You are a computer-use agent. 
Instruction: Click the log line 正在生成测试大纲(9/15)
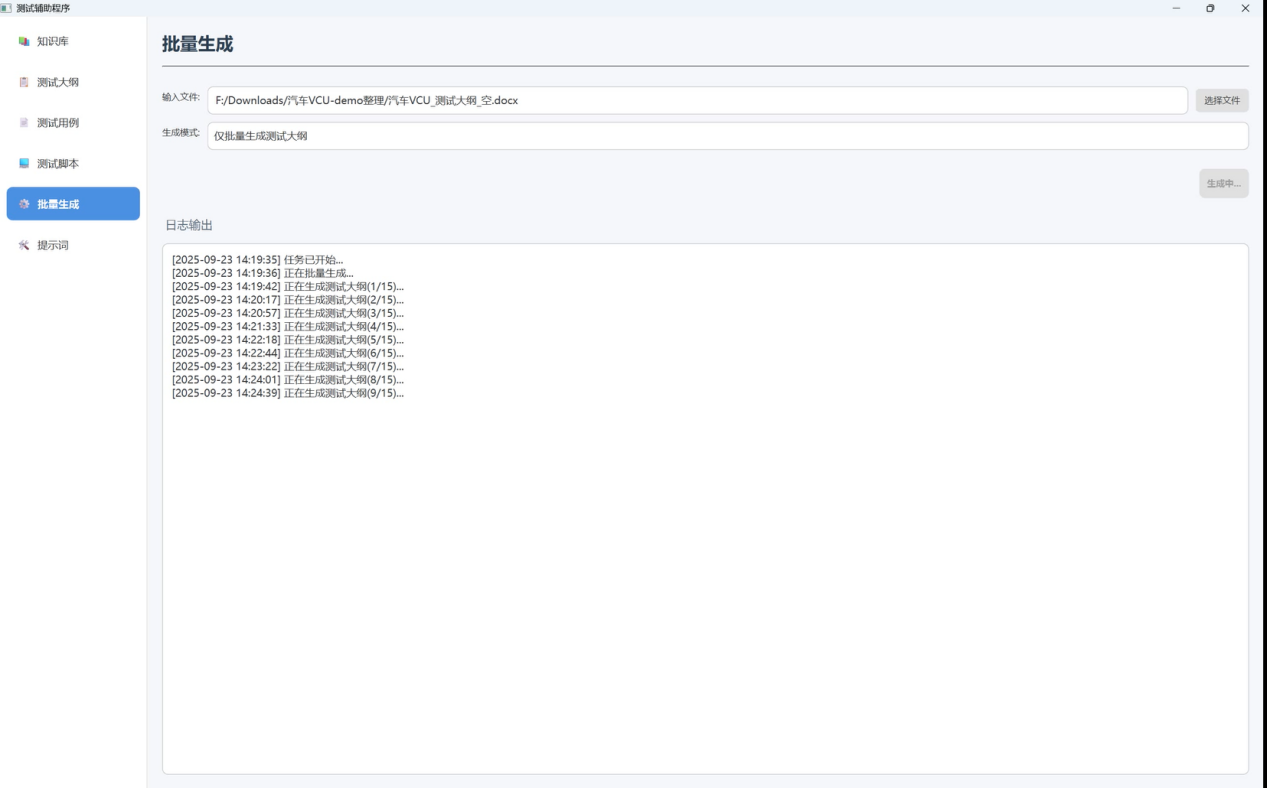click(x=288, y=393)
